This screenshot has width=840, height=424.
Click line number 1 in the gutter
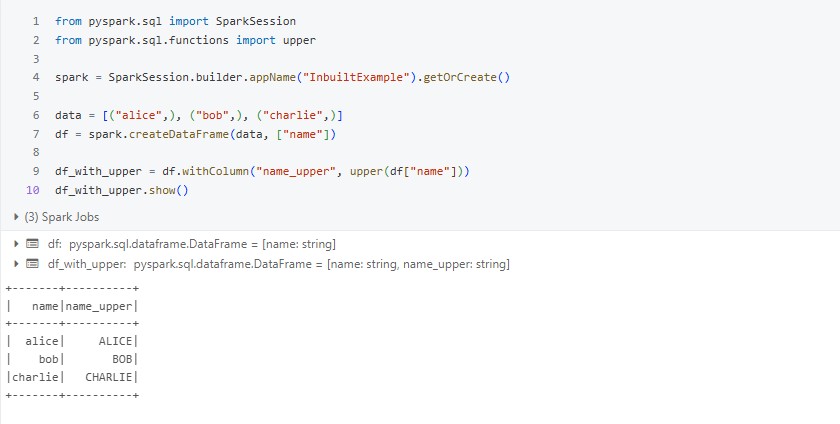click(x=36, y=21)
